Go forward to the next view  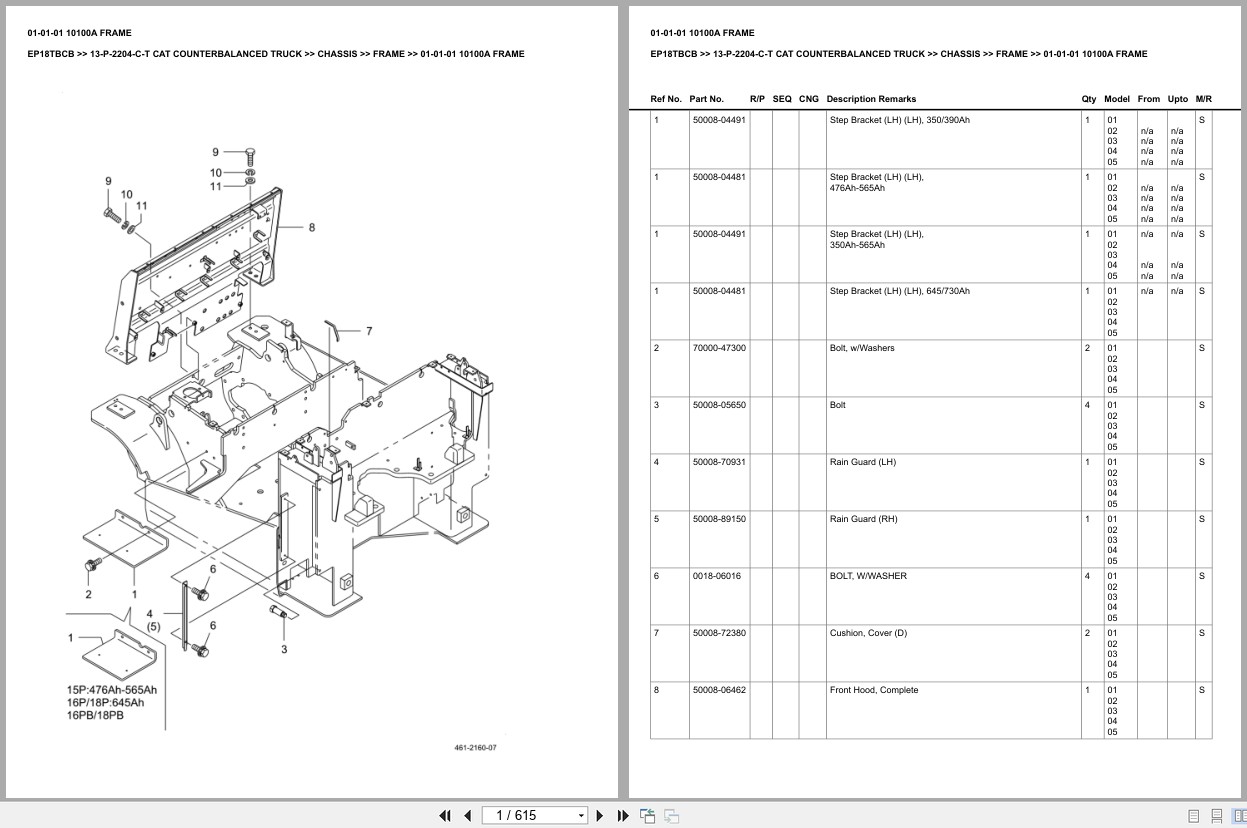[671, 816]
